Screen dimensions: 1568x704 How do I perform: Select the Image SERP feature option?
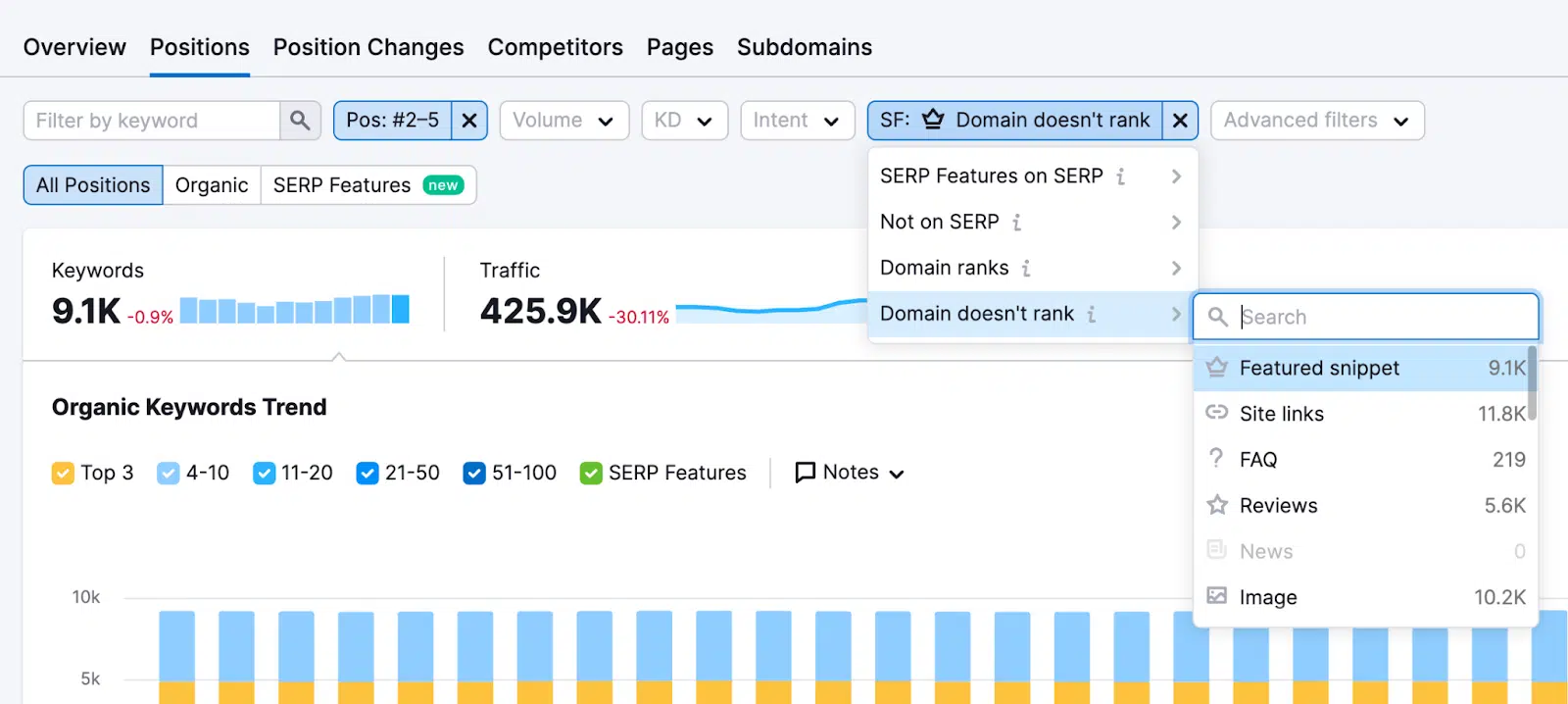1267,597
